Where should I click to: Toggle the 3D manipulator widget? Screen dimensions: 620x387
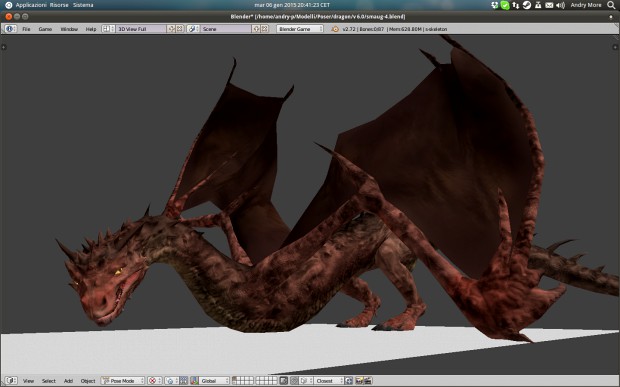tap(194, 381)
